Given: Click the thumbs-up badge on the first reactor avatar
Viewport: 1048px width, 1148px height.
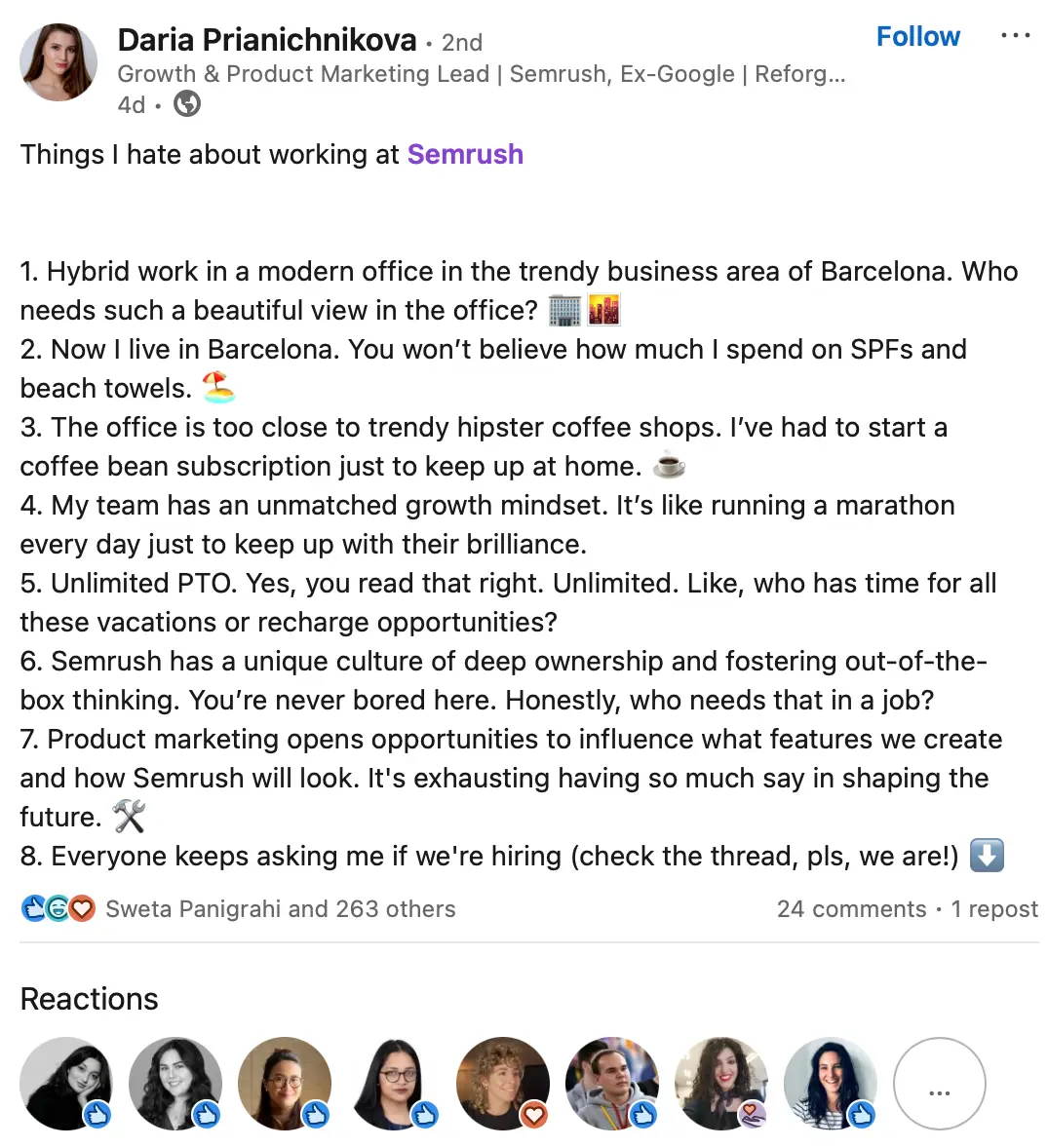Looking at the screenshot, I should (98, 1116).
